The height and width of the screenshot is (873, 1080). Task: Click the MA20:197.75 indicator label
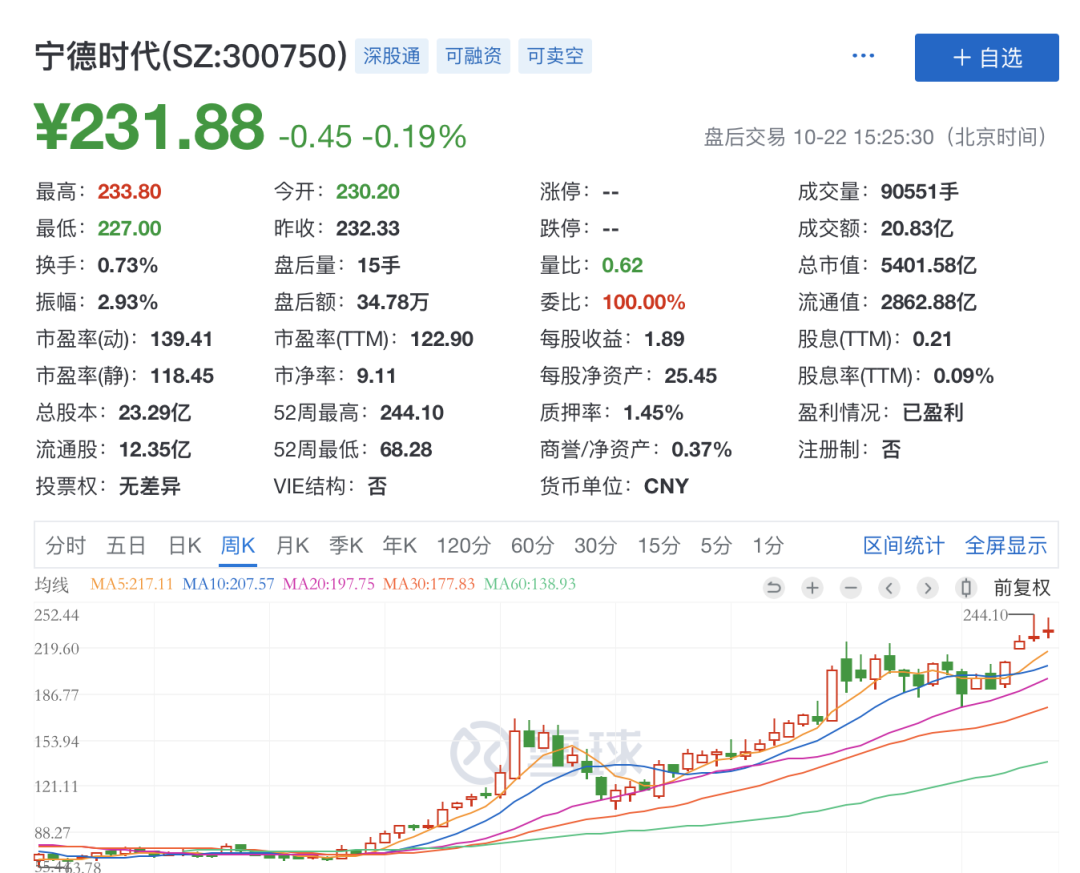coord(329,584)
